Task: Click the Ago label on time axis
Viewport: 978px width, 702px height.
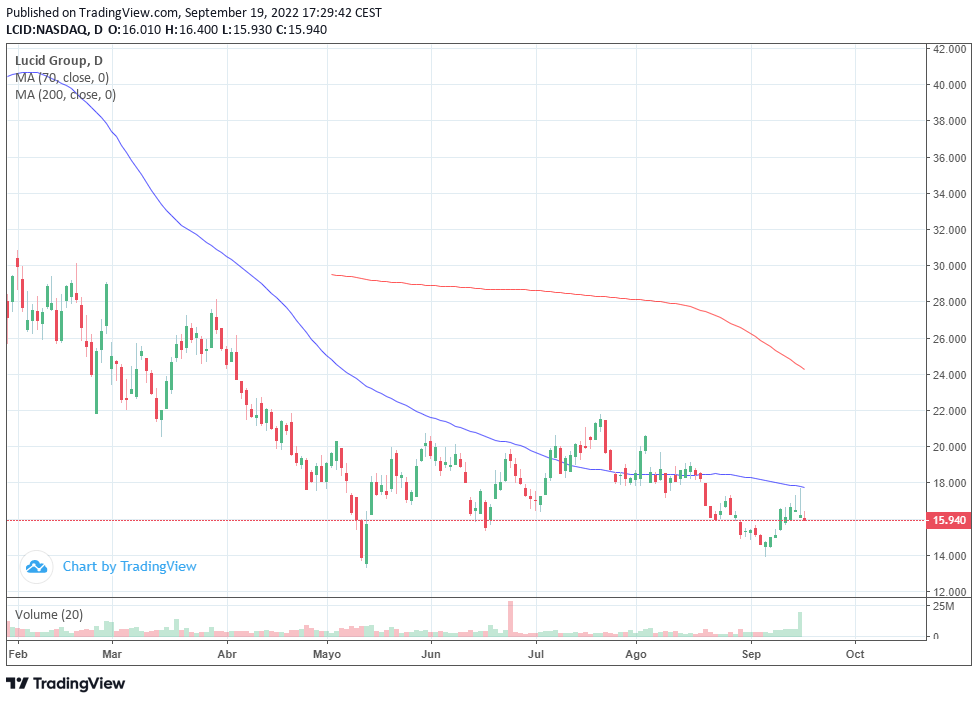Action: click(x=636, y=654)
